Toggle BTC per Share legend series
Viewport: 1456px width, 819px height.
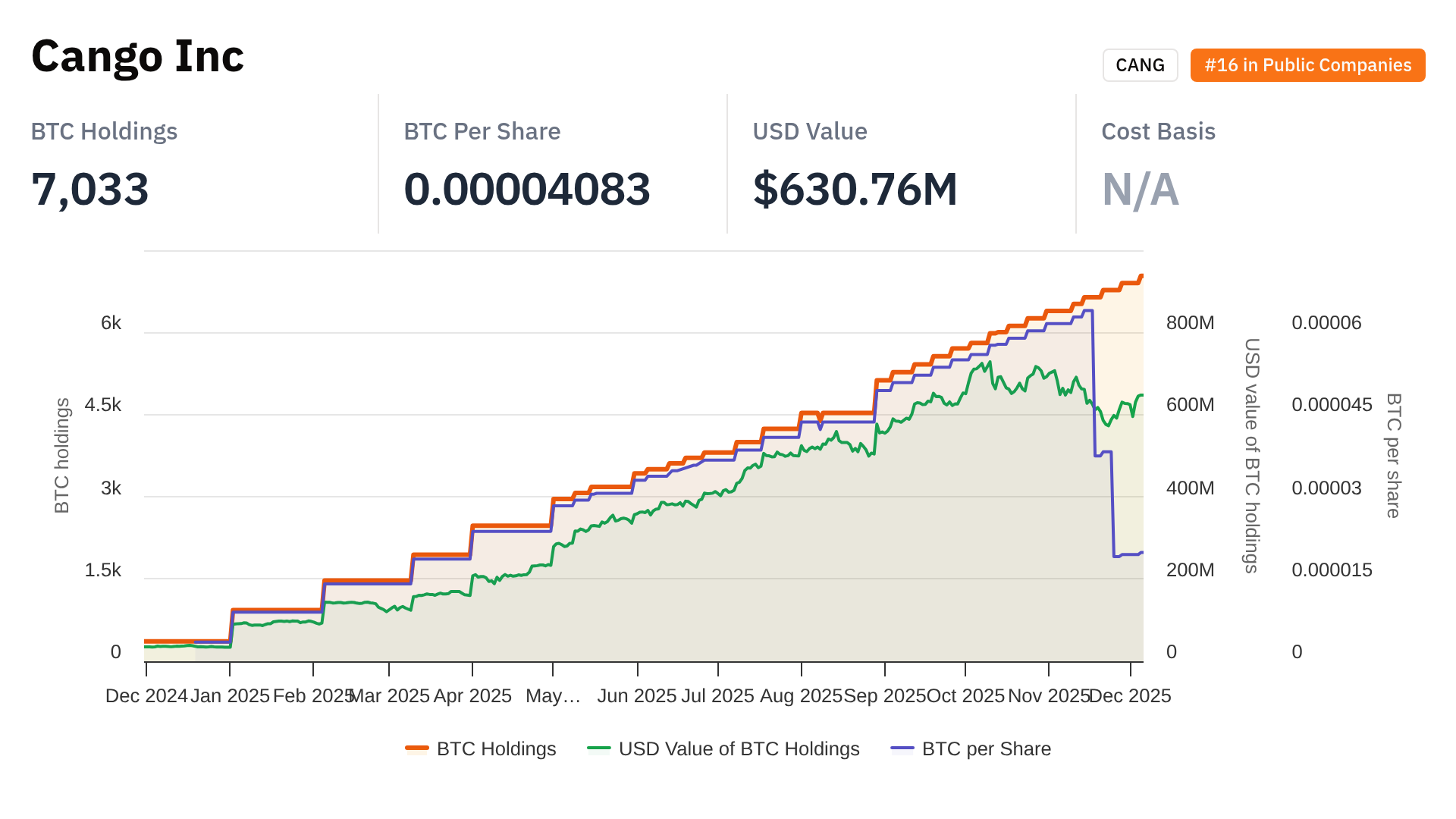(x=986, y=748)
